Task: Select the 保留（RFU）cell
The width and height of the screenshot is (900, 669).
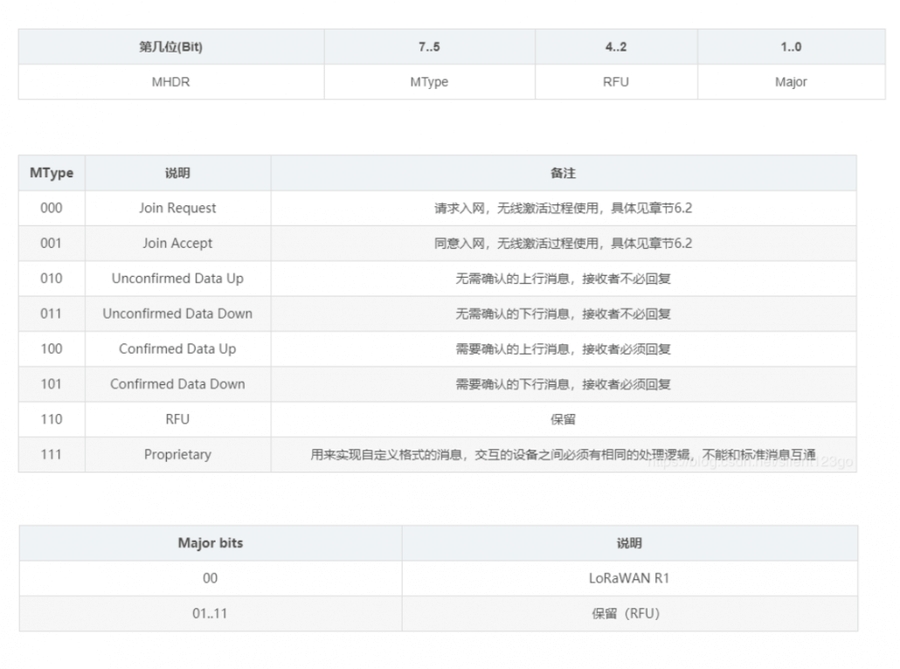Action: tap(629, 613)
